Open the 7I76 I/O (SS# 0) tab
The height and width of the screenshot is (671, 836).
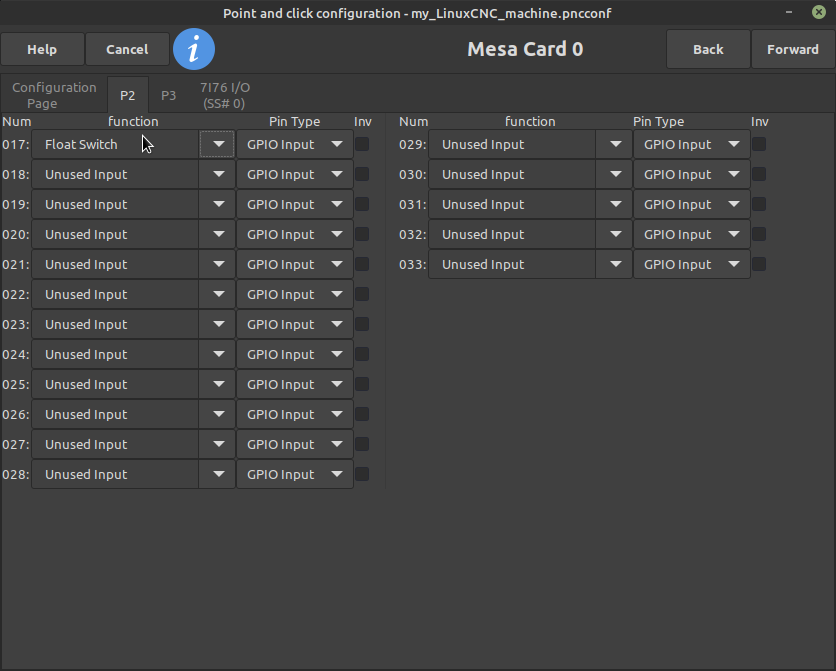tap(224, 95)
